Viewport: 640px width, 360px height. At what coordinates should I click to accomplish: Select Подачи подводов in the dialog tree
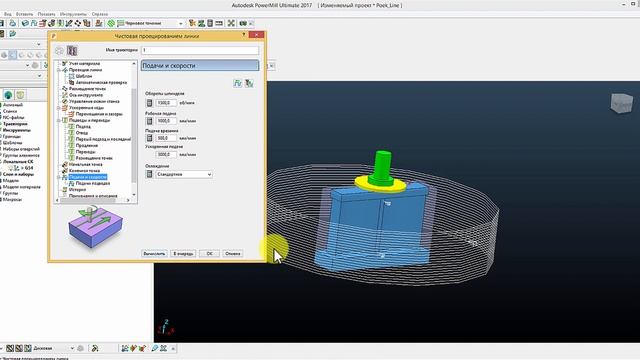pyautogui.click(x=93, y=184)
